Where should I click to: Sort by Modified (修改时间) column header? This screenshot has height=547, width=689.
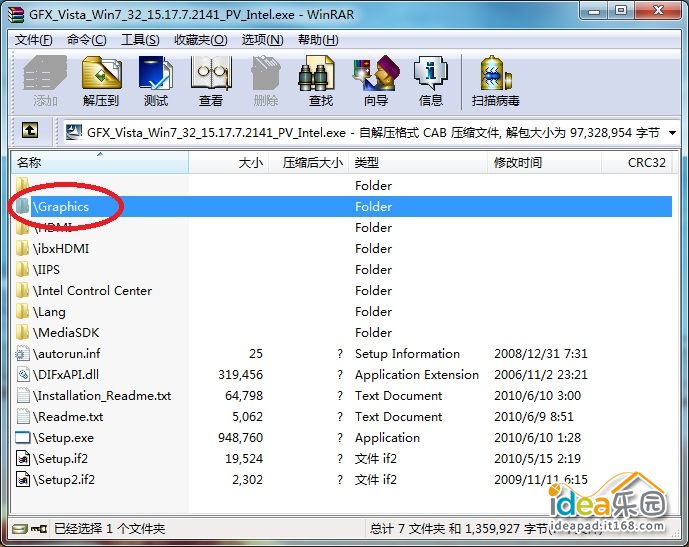(x=544, y=163)
